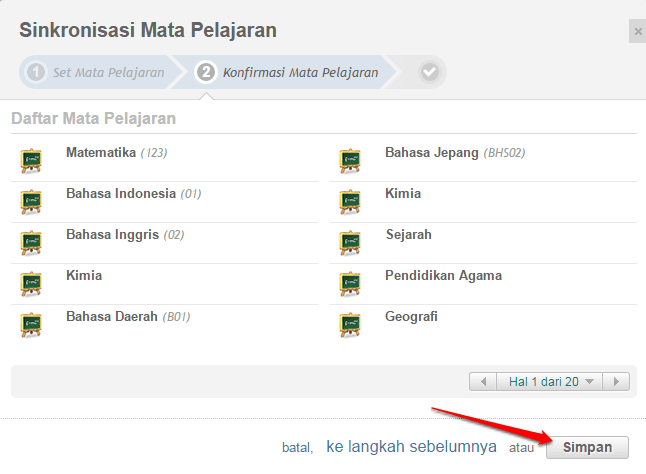Click the chalkboard icon beside Matematika

tap(31, 161)
